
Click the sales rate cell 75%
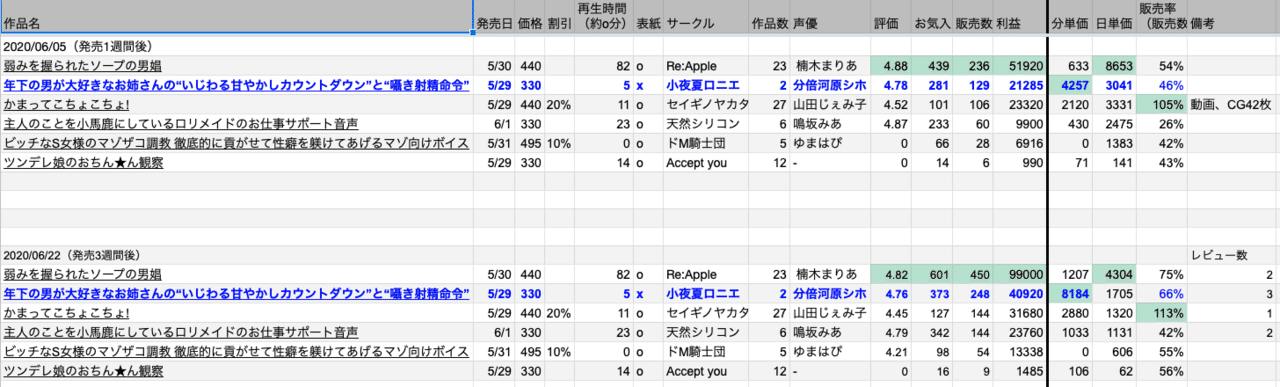1162,274
